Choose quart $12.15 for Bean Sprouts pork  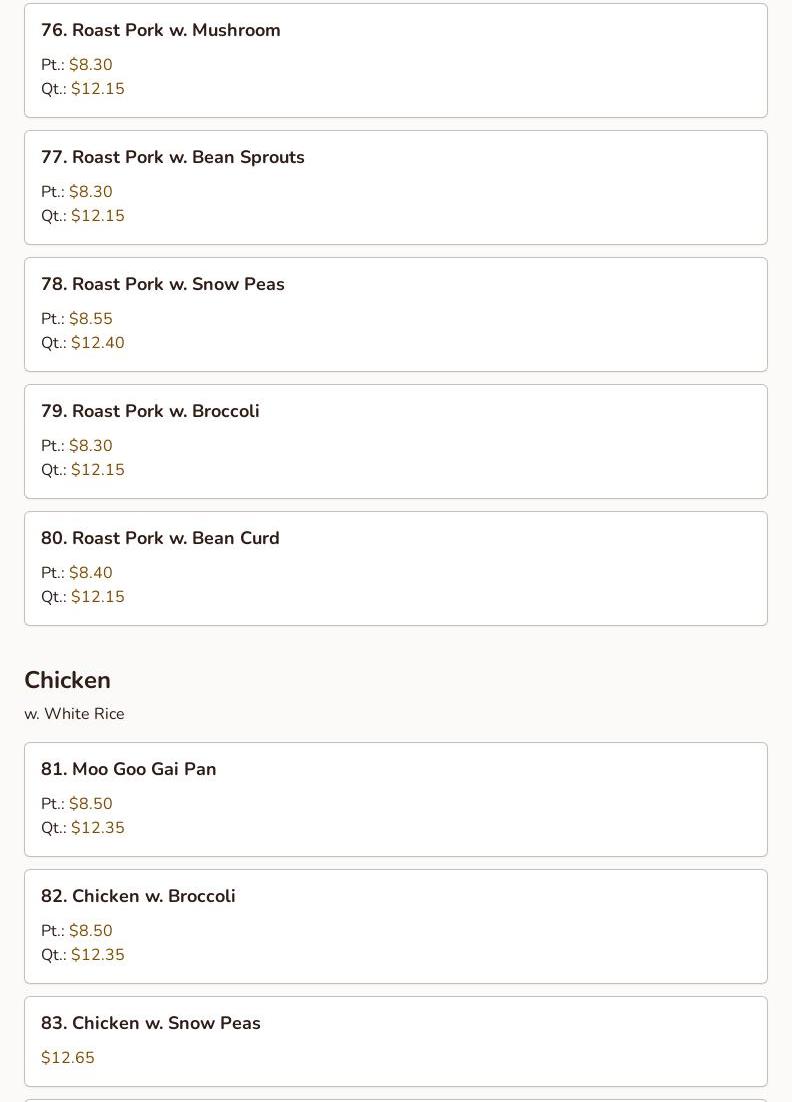click(x=97, y=216)
